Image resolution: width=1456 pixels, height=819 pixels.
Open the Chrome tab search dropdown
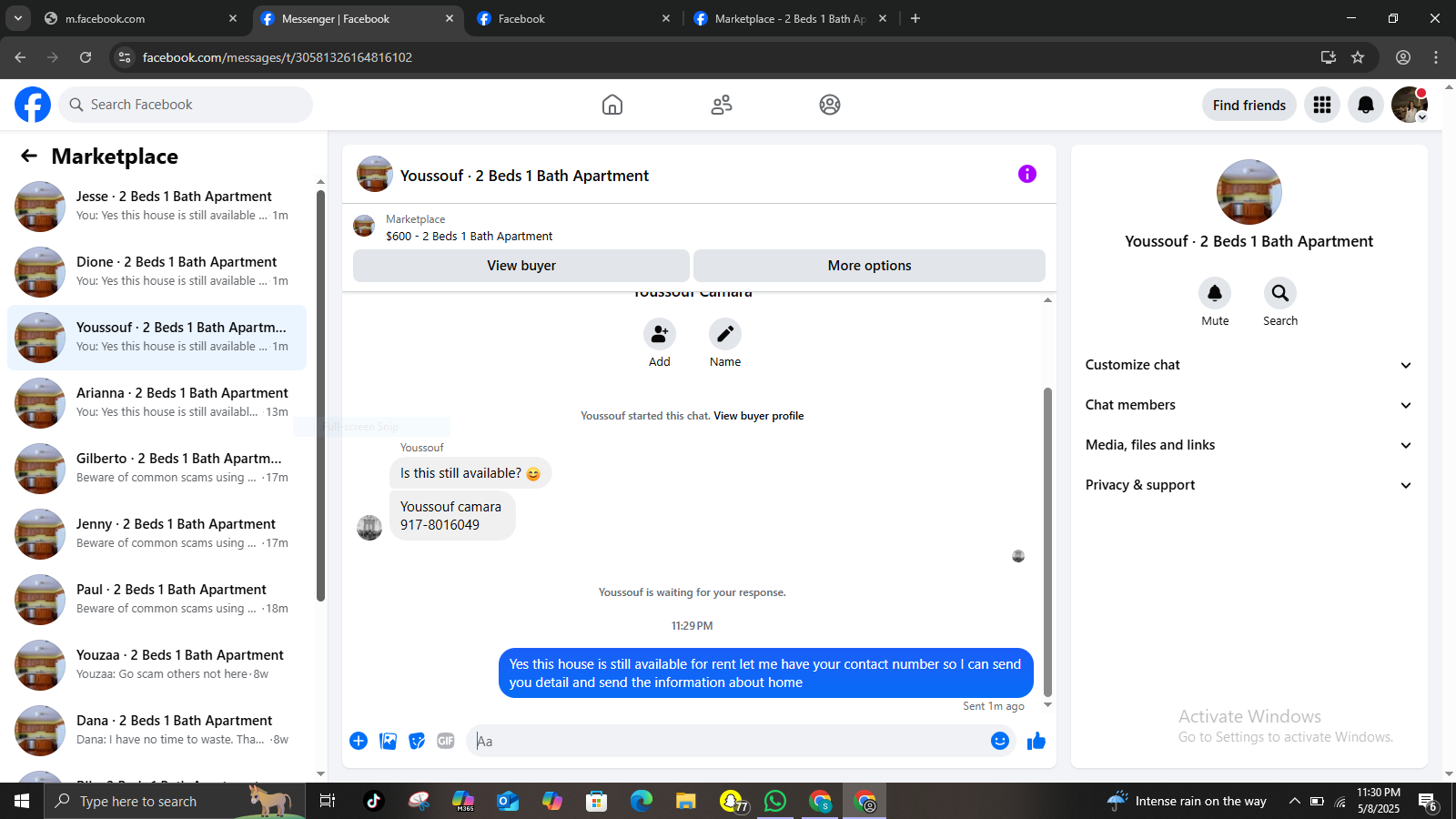18,18
